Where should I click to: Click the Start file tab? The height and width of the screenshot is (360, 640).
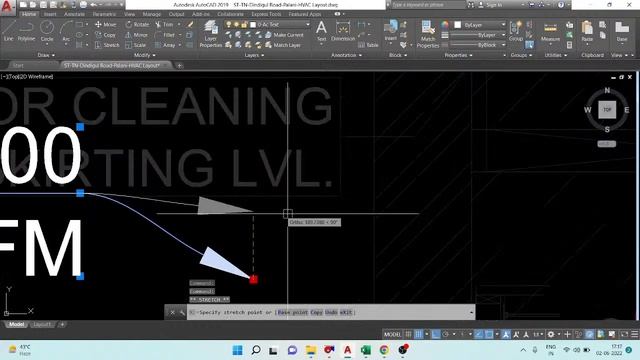18,65
